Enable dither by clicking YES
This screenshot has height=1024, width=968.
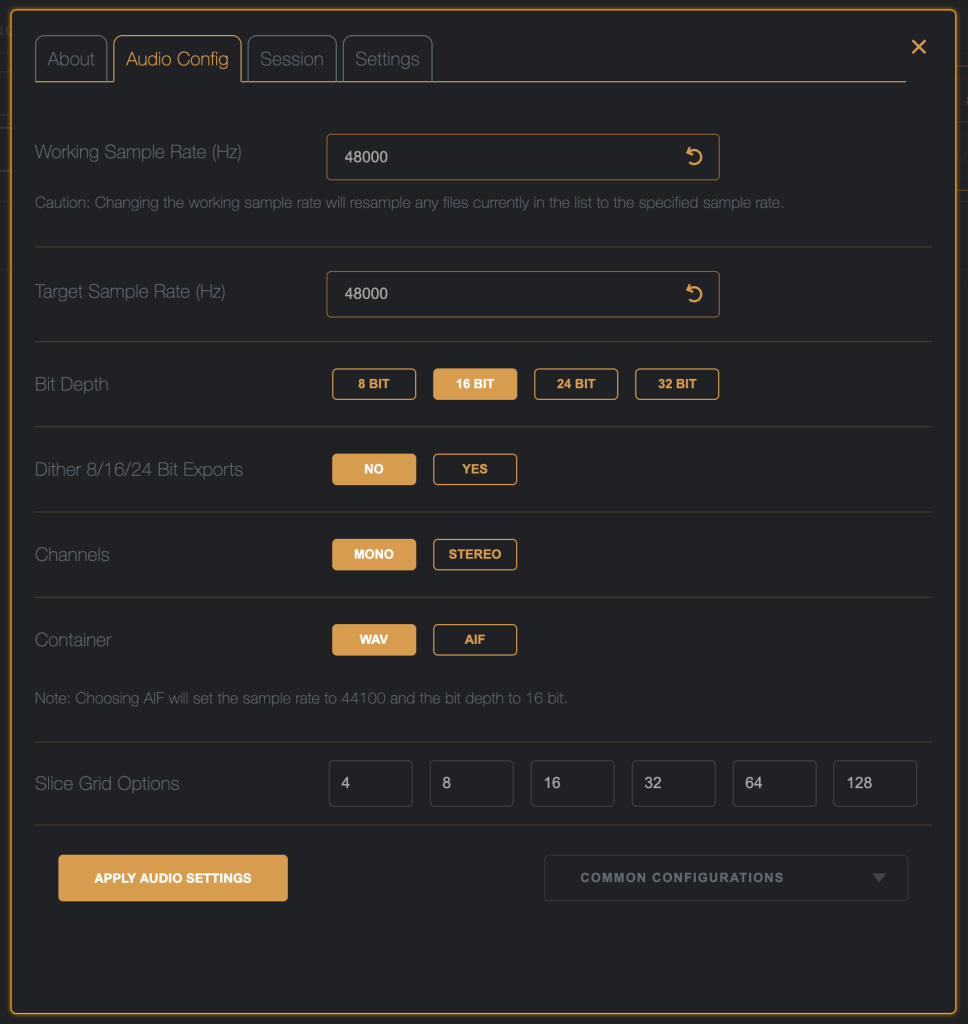click(475, 469)
